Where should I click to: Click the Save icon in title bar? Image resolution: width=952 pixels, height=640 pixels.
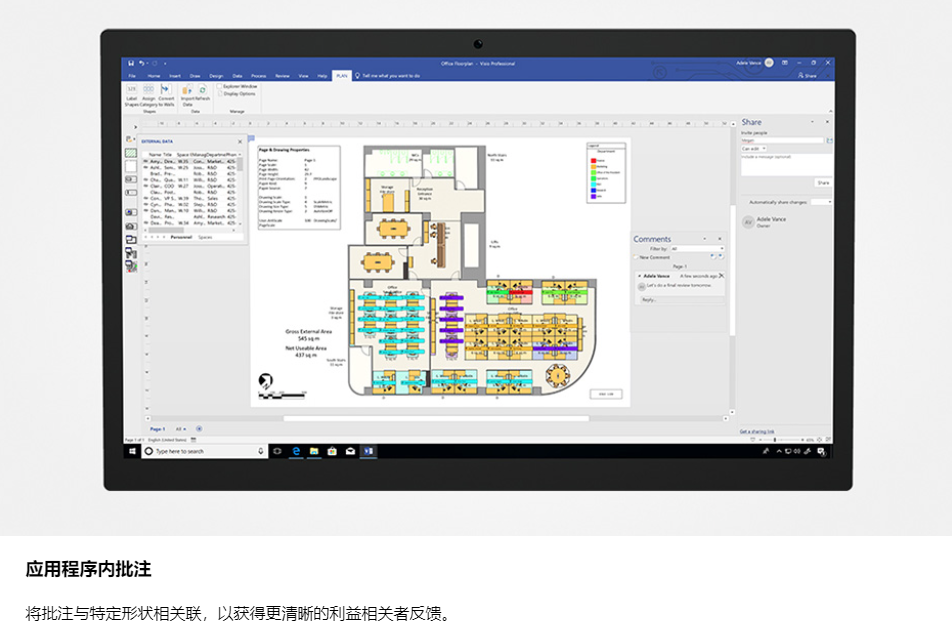point(131,63)
